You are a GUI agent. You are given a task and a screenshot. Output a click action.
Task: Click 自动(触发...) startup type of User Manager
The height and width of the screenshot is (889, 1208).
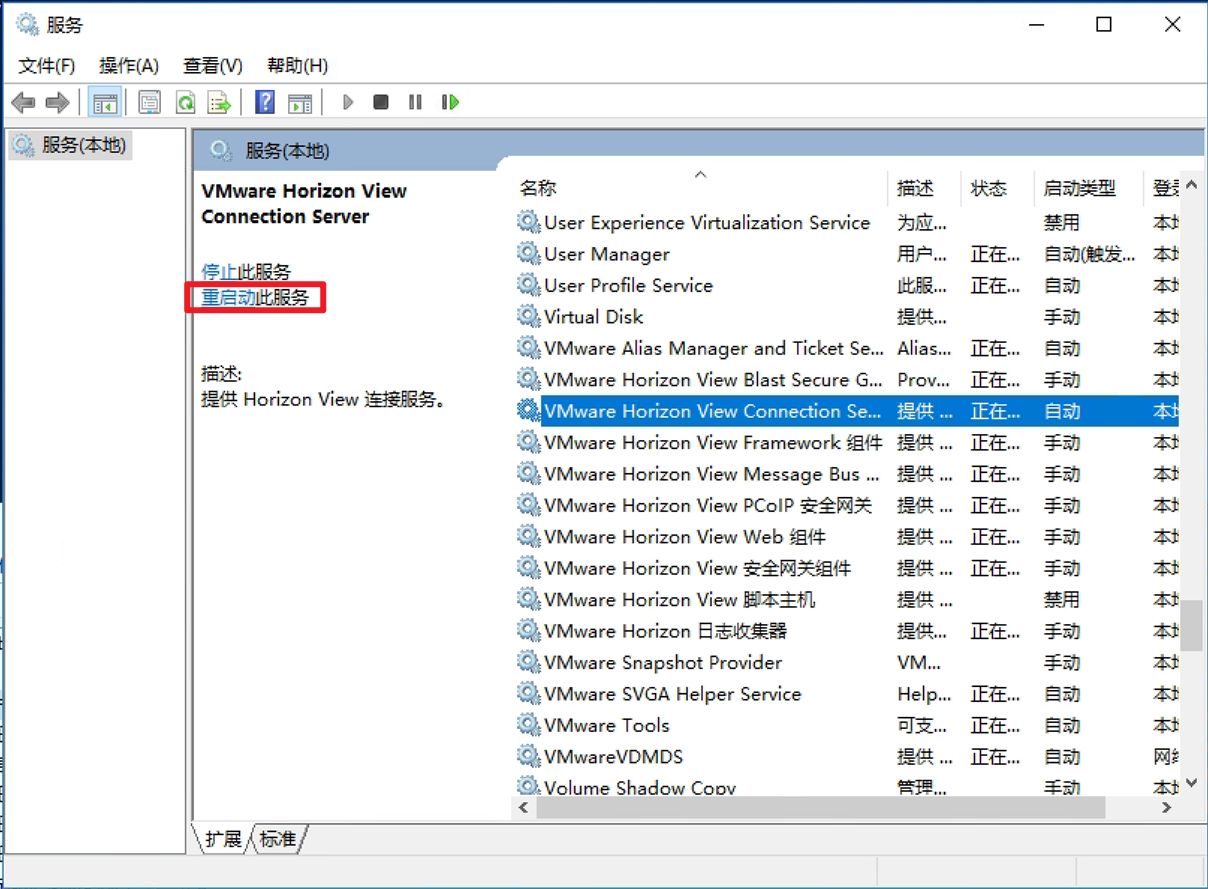coord(1090,254)
